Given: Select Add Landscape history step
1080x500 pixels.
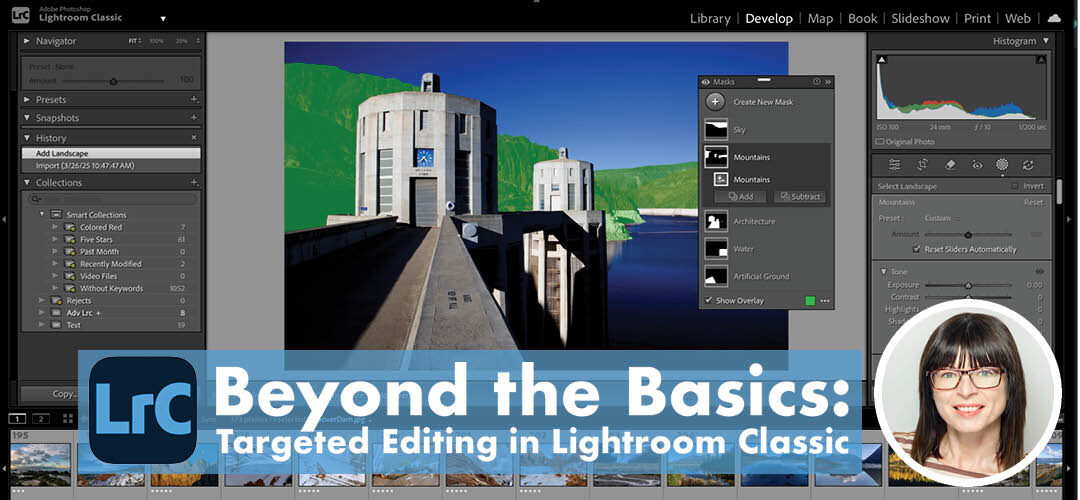Looking at the screenshot, I should click(x=111, y=154).
